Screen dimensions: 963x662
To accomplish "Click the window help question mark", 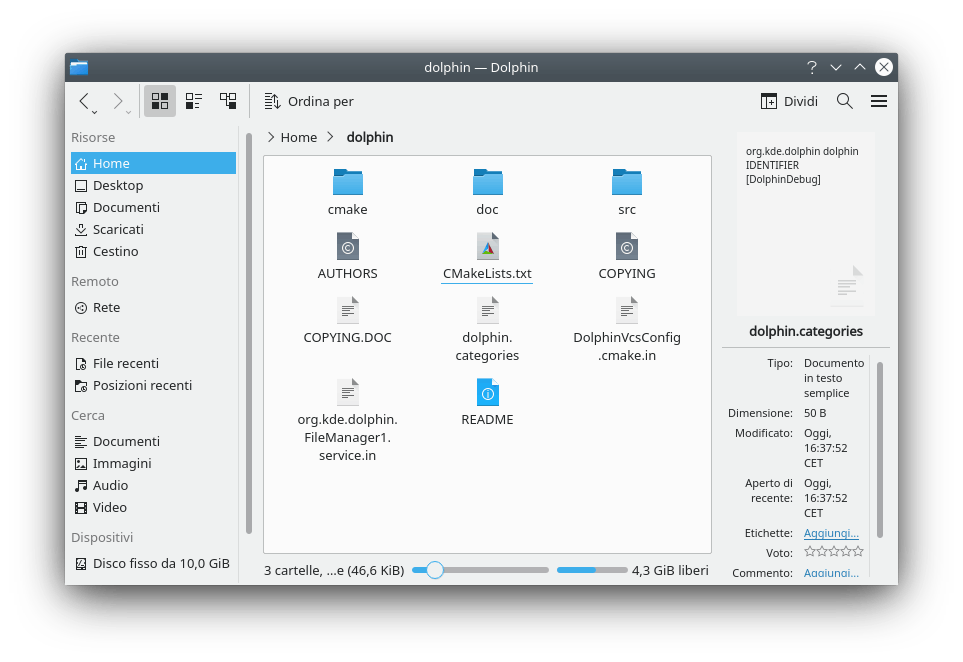I will (x=812, y=67).
